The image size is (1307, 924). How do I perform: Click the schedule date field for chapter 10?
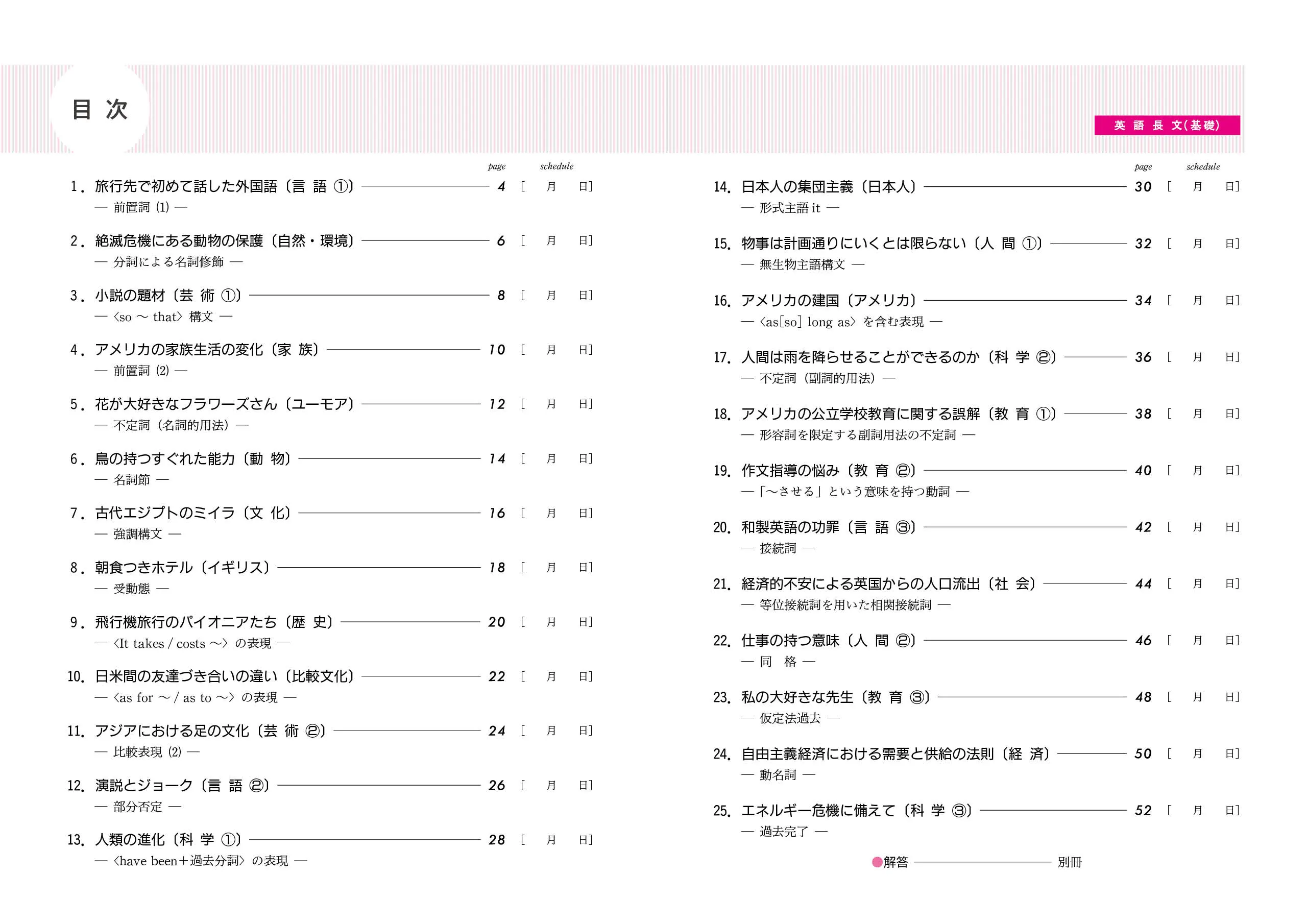point(556,676)
